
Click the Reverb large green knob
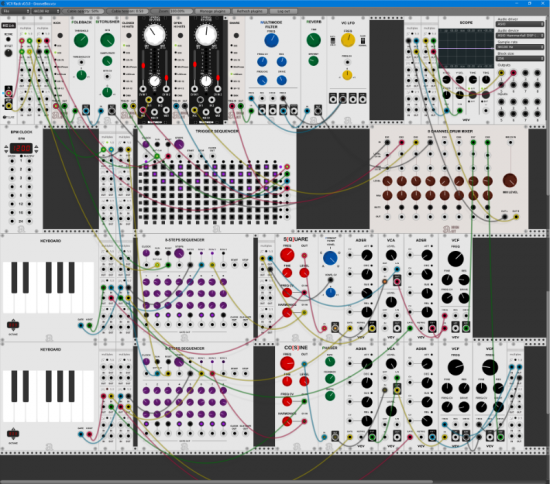(x=313, y=40)
